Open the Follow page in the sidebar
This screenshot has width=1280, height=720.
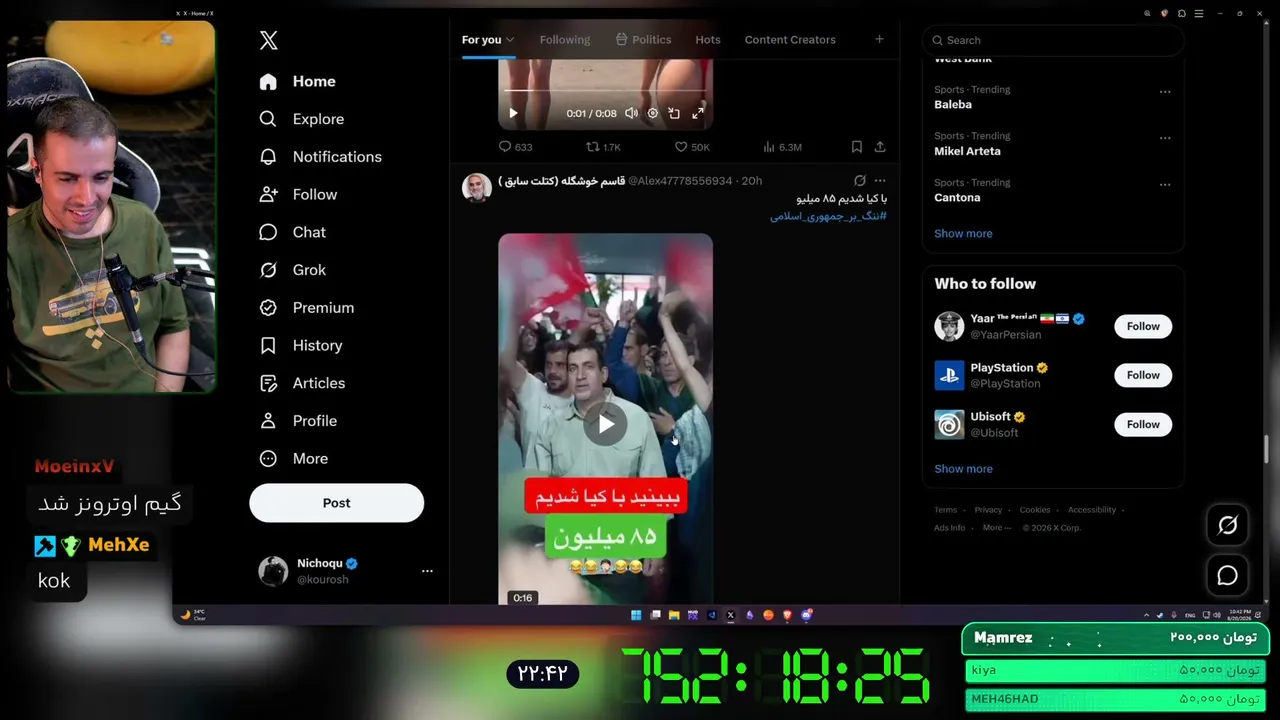297,195
